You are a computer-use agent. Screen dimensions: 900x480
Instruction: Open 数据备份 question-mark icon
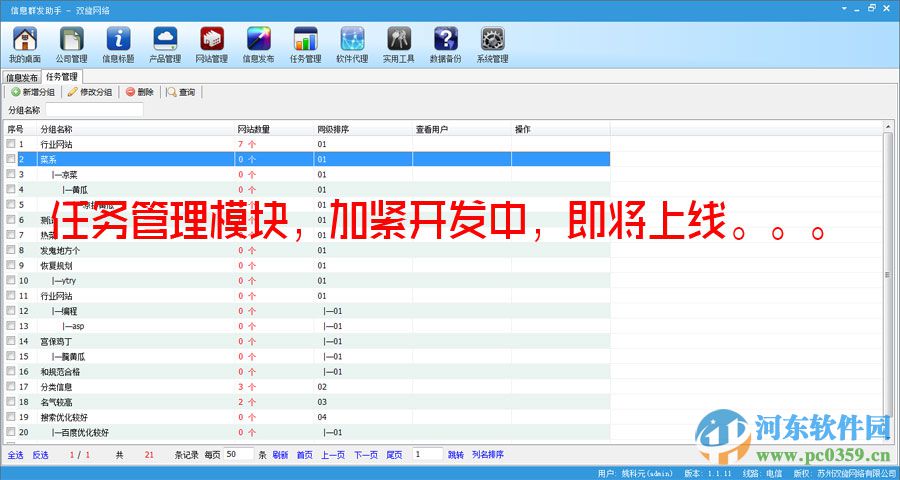446,44
